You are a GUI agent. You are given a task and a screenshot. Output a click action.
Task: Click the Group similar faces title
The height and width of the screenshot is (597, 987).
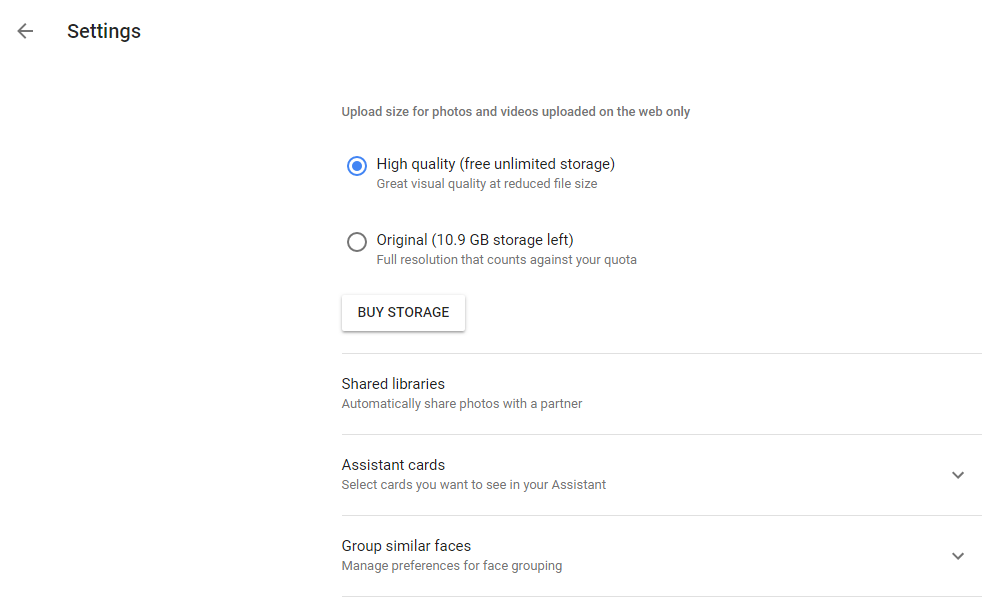406,546
